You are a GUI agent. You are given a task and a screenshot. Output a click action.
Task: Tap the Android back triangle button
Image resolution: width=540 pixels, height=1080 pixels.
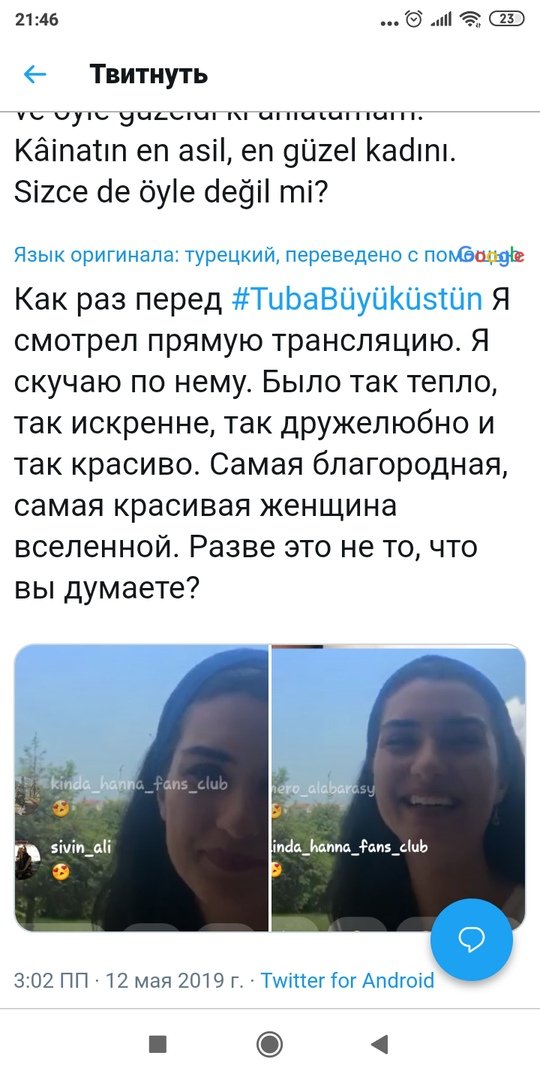point(380,1044)
